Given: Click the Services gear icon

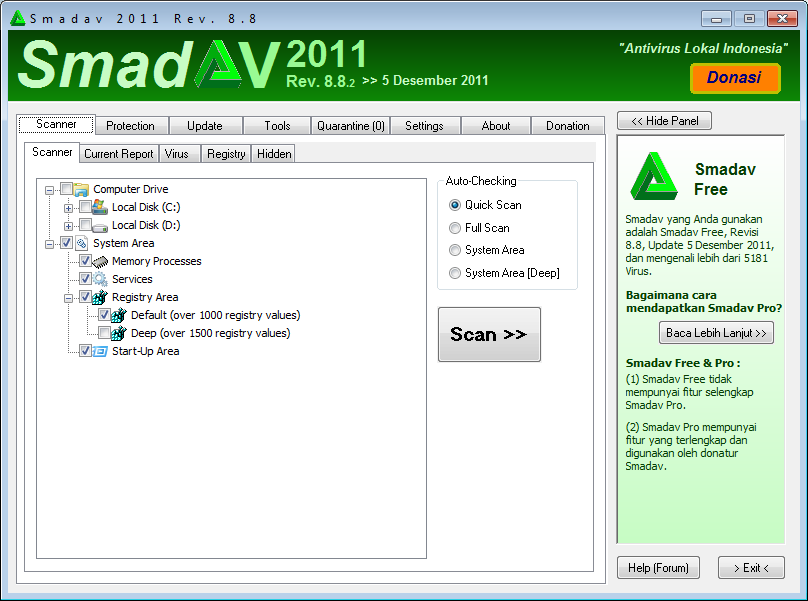Looking at the screenshot, I should tap(100, 279).
